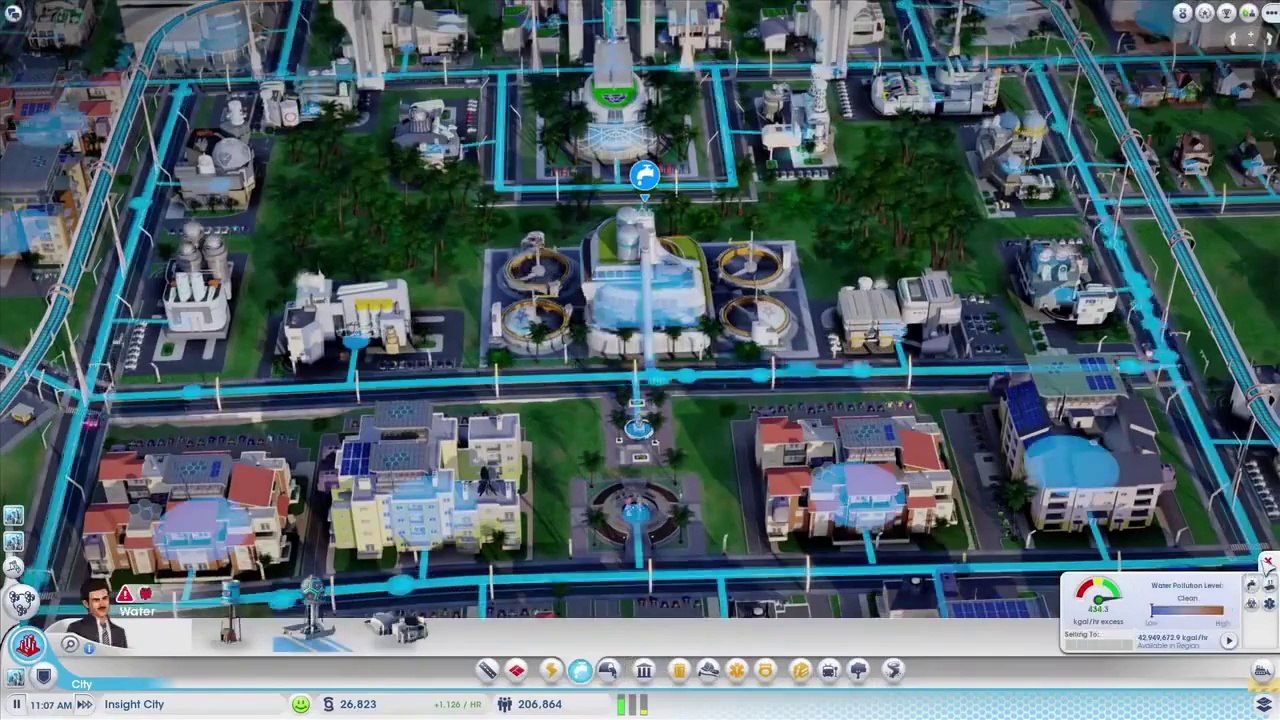The width and height of the screenshot is (1280, 720).
Task: Click the Insight City name
Action: point(134,704)
